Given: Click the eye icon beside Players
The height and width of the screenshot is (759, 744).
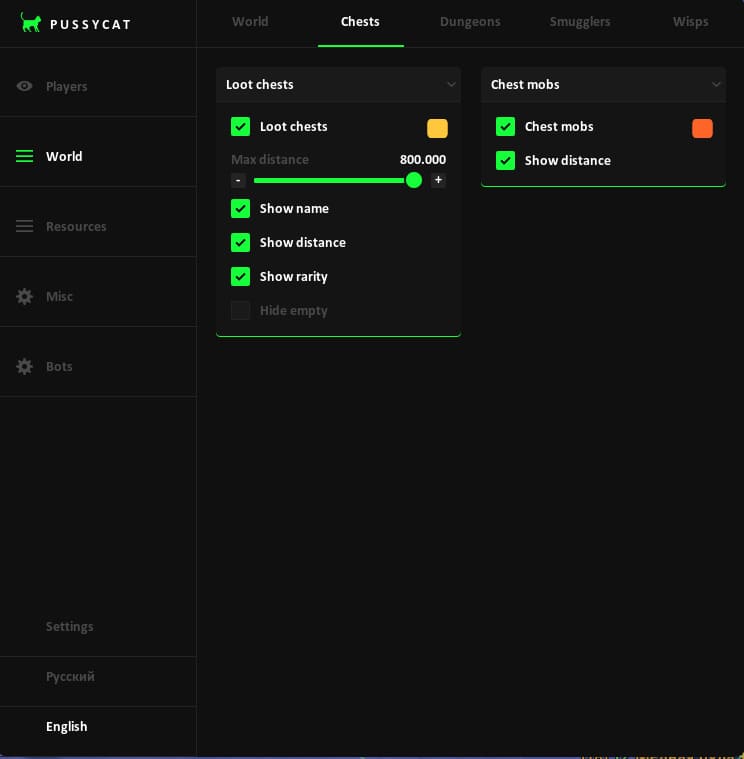Looking at the screenshot, I should pyautogui.click(x=24, y=86).
